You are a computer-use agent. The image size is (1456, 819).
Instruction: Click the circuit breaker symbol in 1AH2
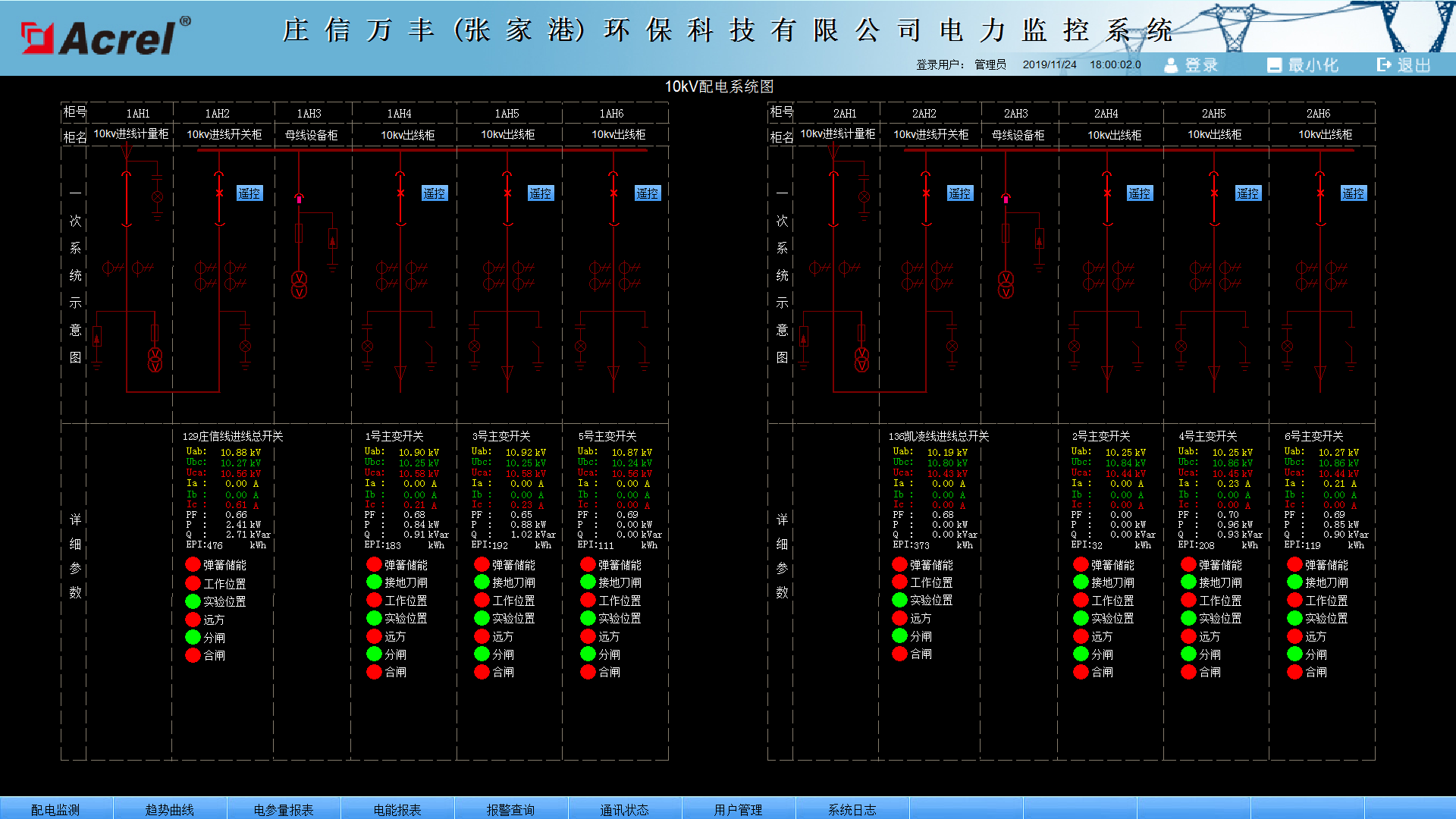(219, 199)
